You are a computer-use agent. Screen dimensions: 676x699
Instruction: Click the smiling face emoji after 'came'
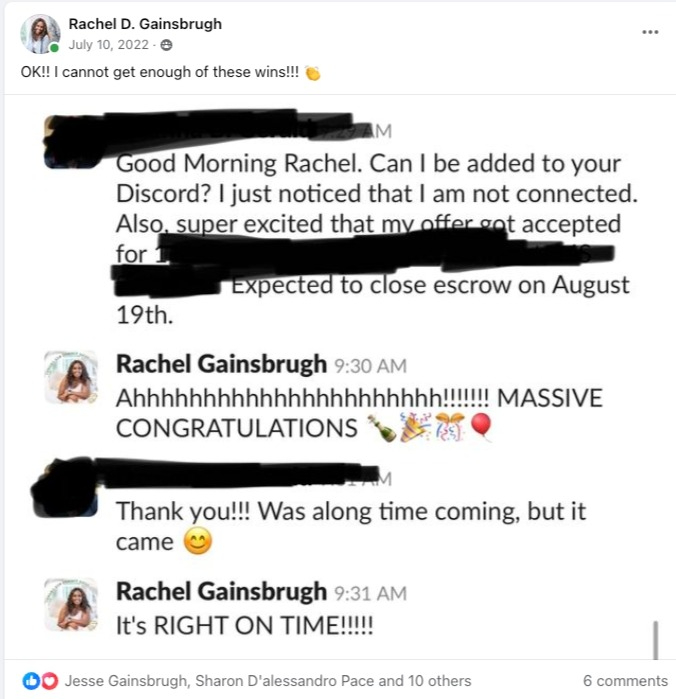click(x=198, y=541)
